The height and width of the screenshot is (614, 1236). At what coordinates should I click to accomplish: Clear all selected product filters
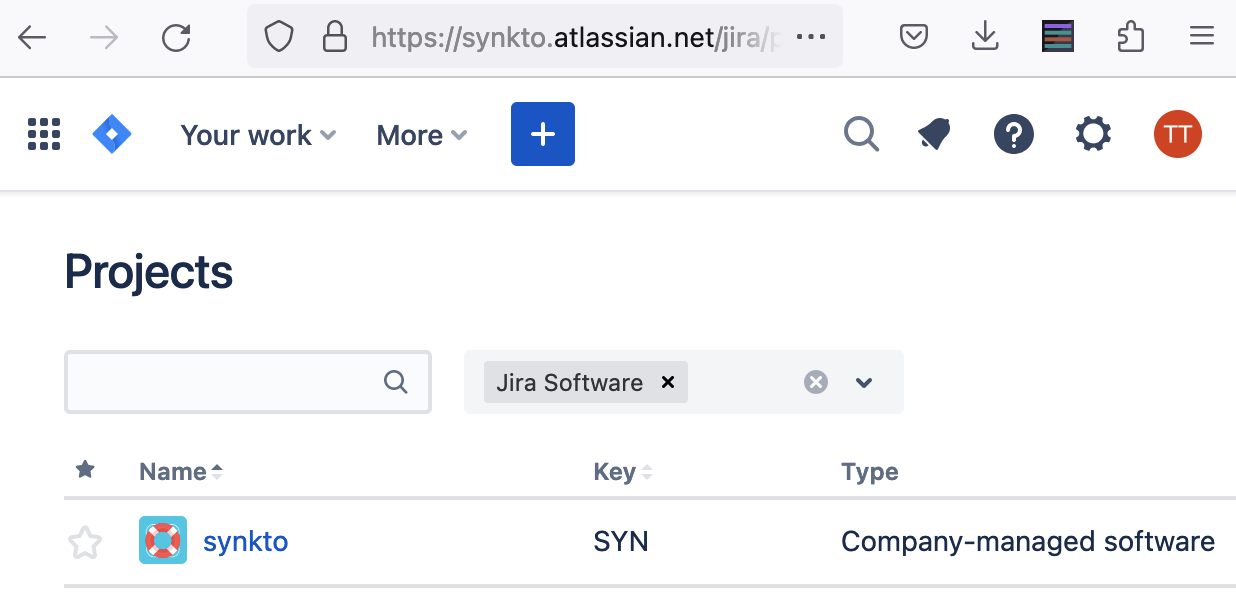pos(816,382)
